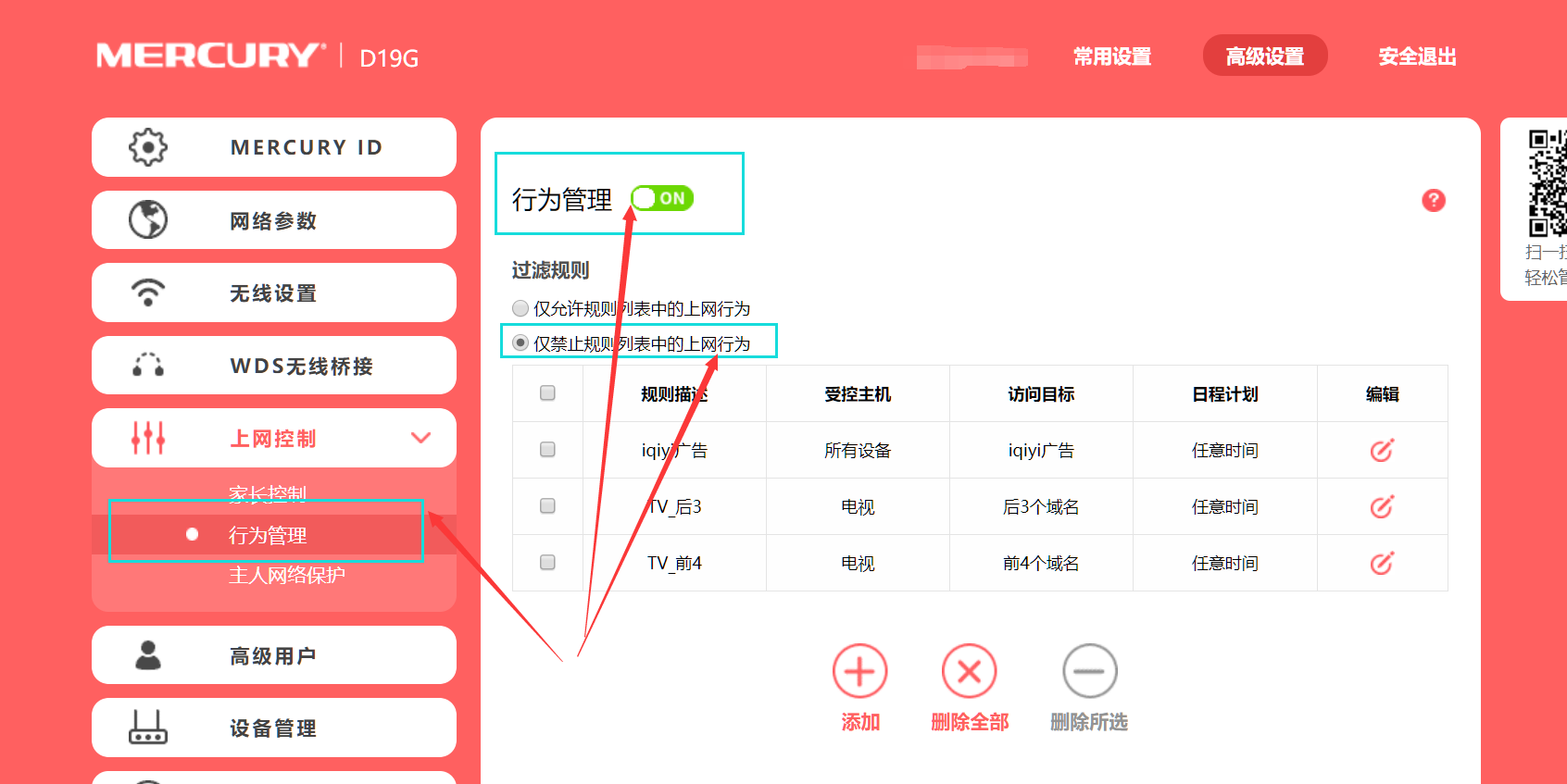The height and width of the screenshot is (784, 1567).
Task: Click the globe icon for 网络参数
Action: (x=148, y=219)
